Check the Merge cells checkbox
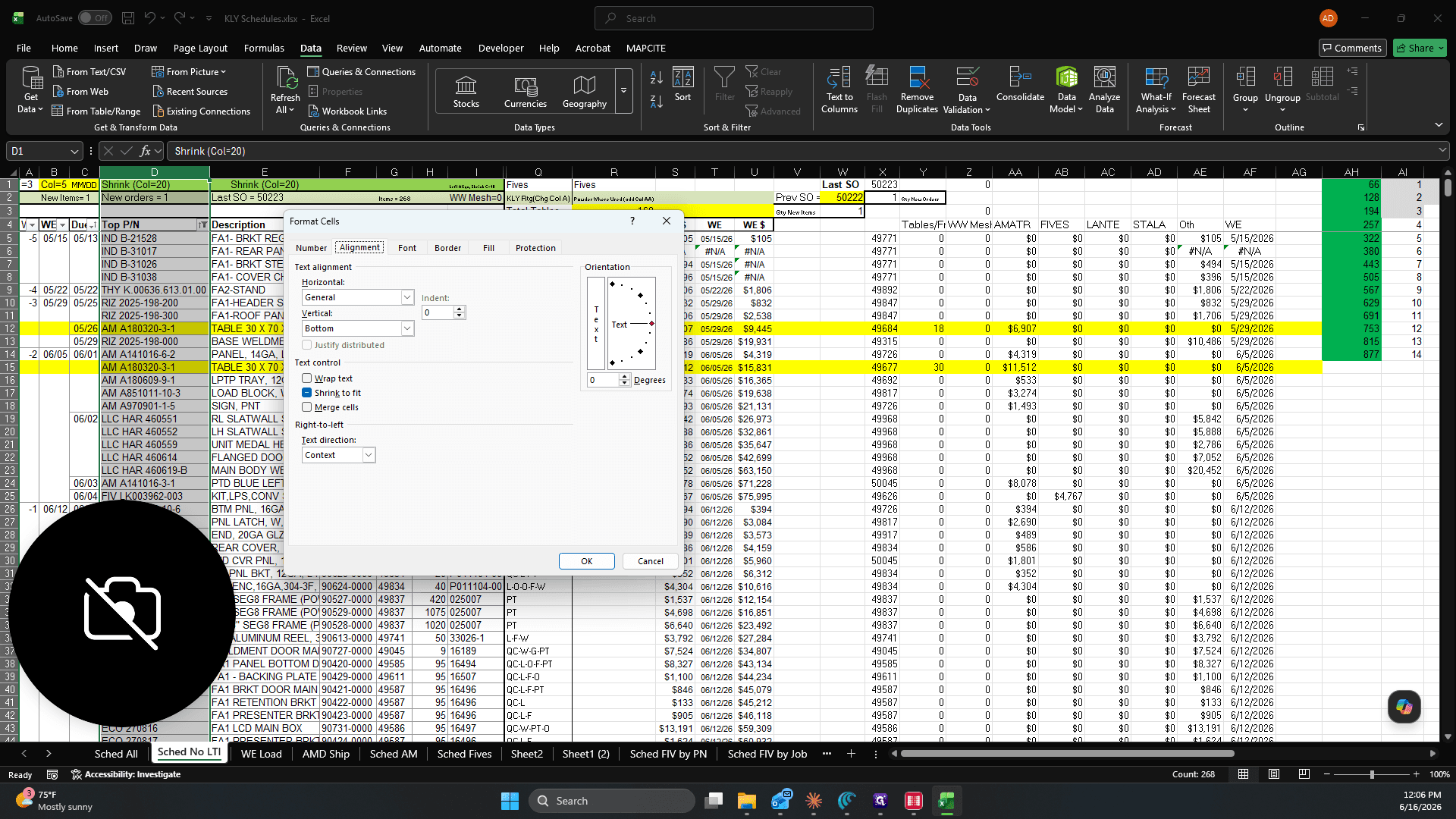Viewport: 1456px width, 819px height. (x=306, y=407)
